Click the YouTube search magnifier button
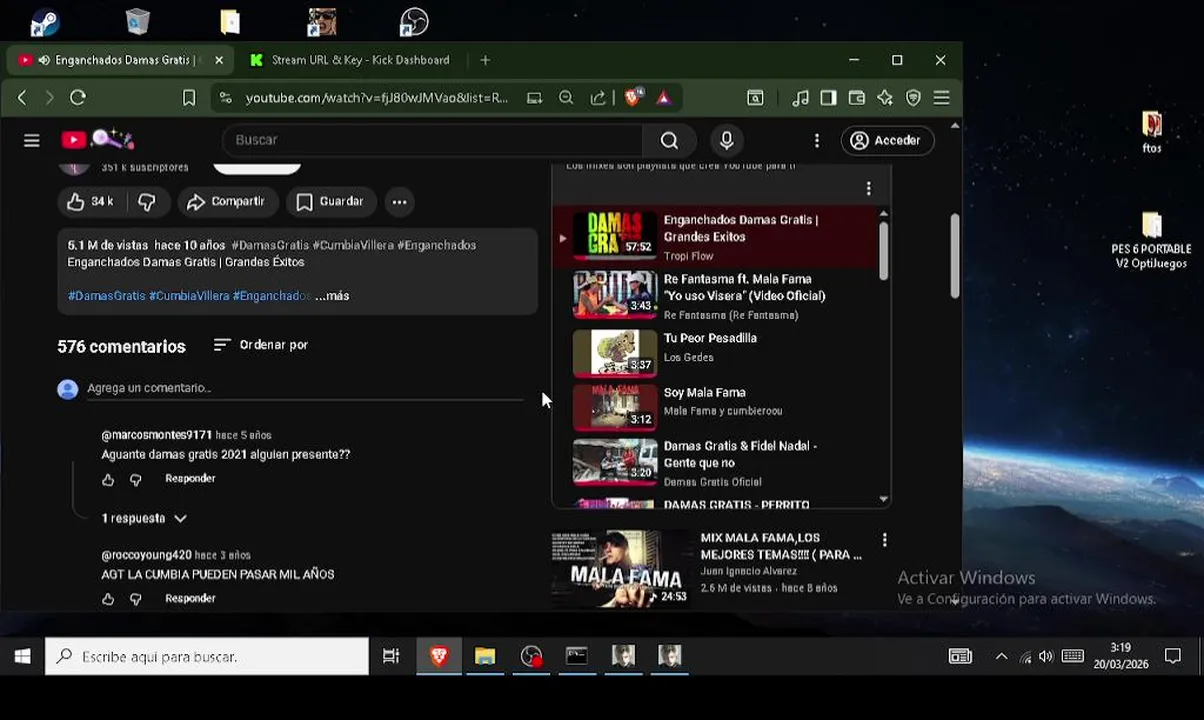1204x720 pixels. point(669,141)
